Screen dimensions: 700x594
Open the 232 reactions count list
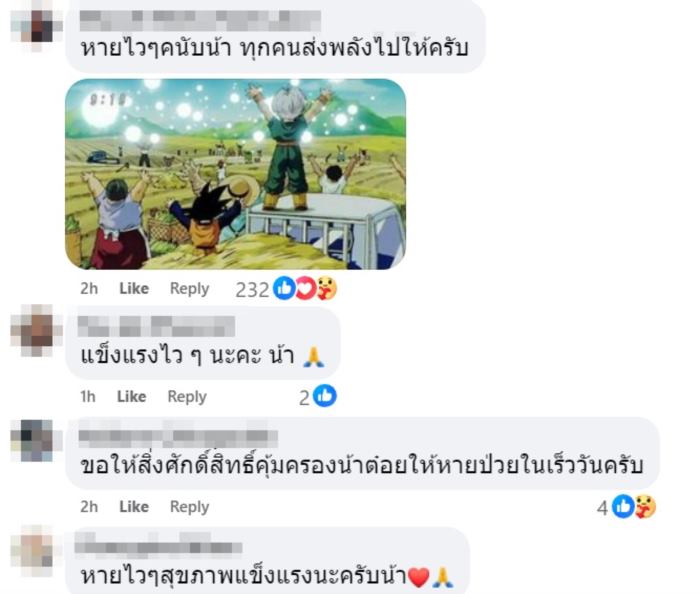click(252, 290)
